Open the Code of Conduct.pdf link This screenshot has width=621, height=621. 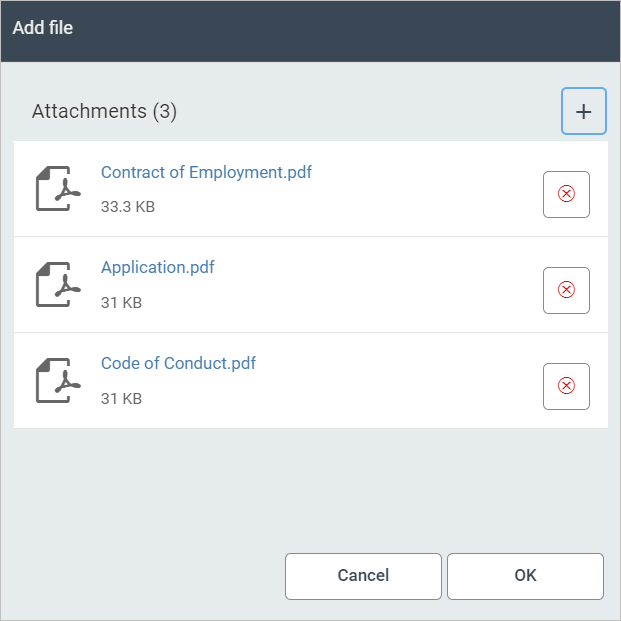coord(178,364)
